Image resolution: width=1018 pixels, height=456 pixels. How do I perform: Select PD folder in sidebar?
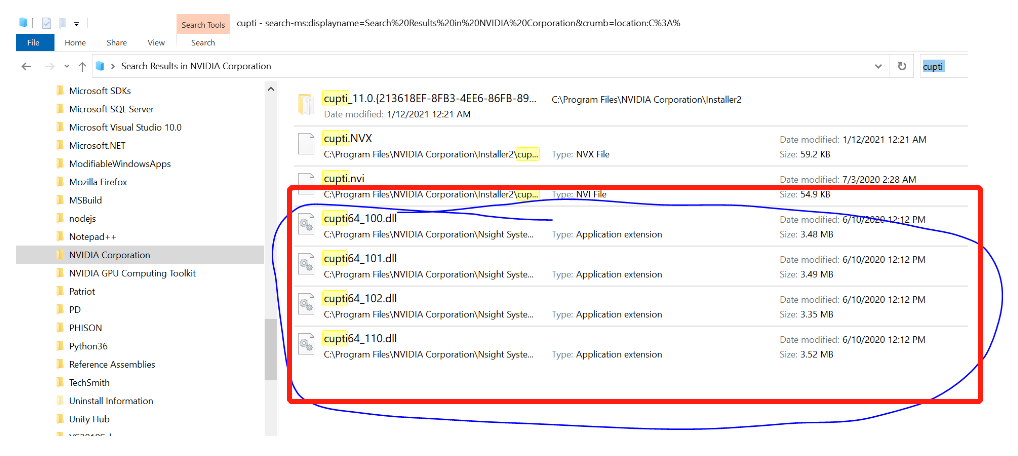click(75, 310)
